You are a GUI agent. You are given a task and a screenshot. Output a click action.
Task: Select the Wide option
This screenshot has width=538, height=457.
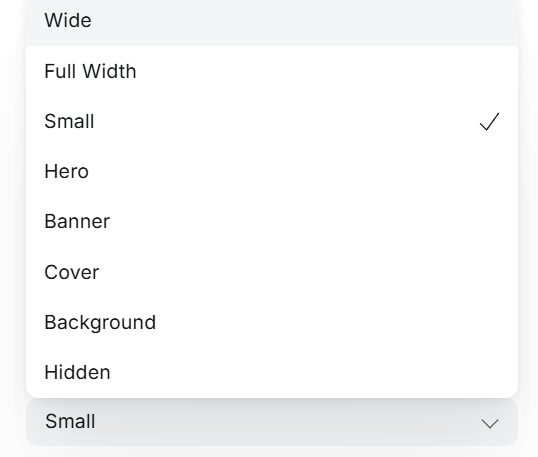[272, 21]
